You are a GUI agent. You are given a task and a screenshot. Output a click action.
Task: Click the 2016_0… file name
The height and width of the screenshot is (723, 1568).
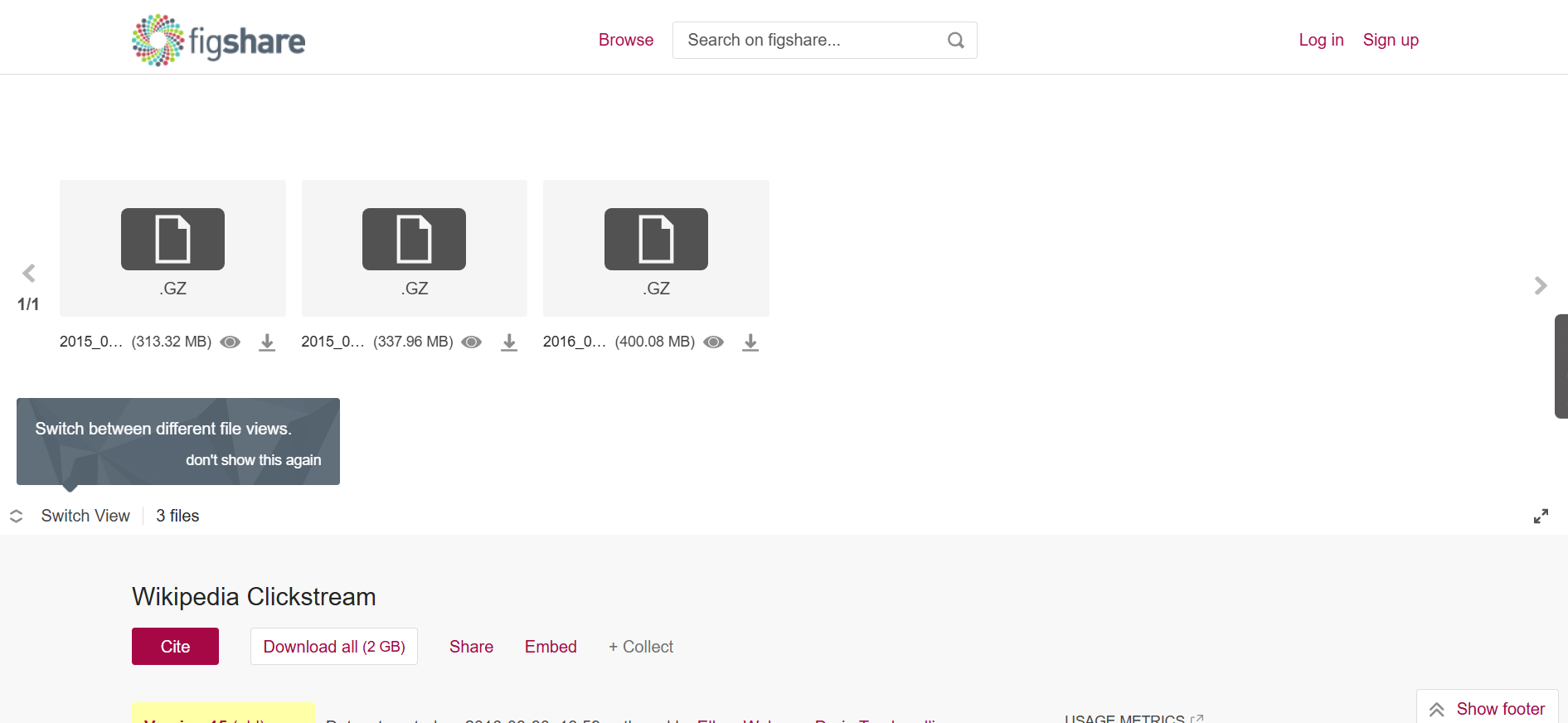click(x=575, y=342)
